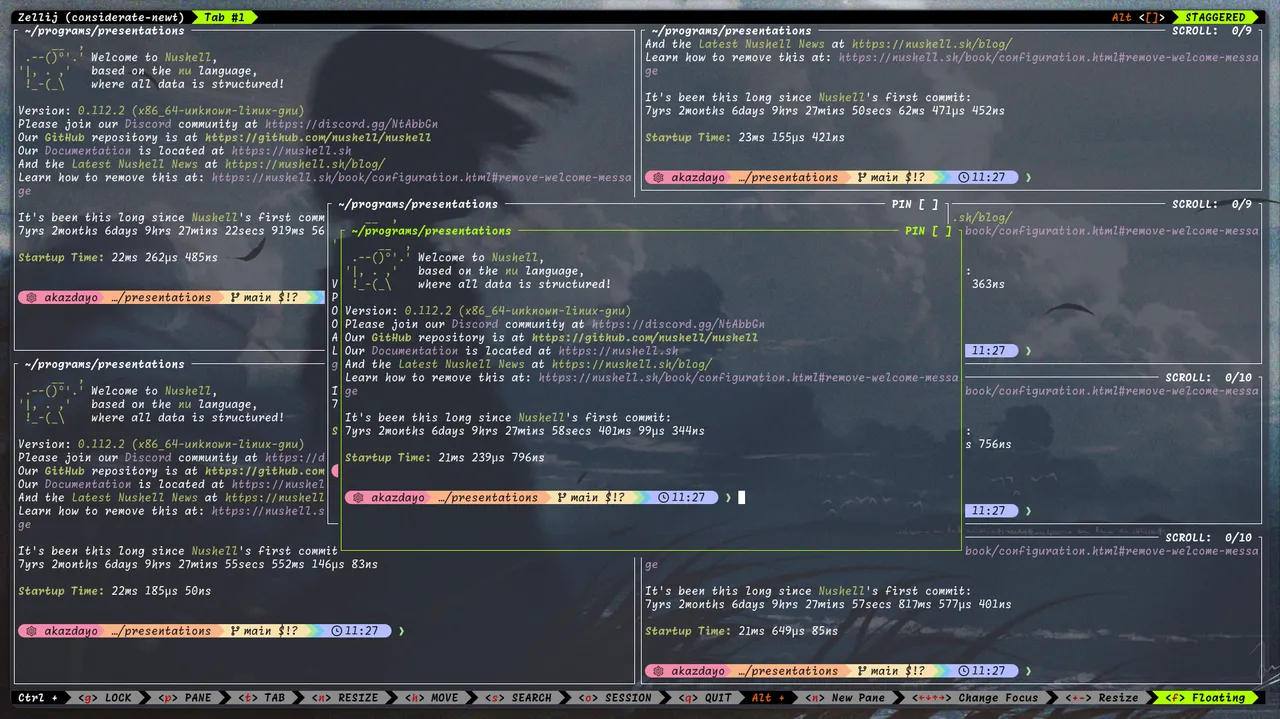Click clock icon in pane with 23ms 155µs startup
This screenshot has height=719, width=1280.
pyautogui.click(x=964, y=177)
